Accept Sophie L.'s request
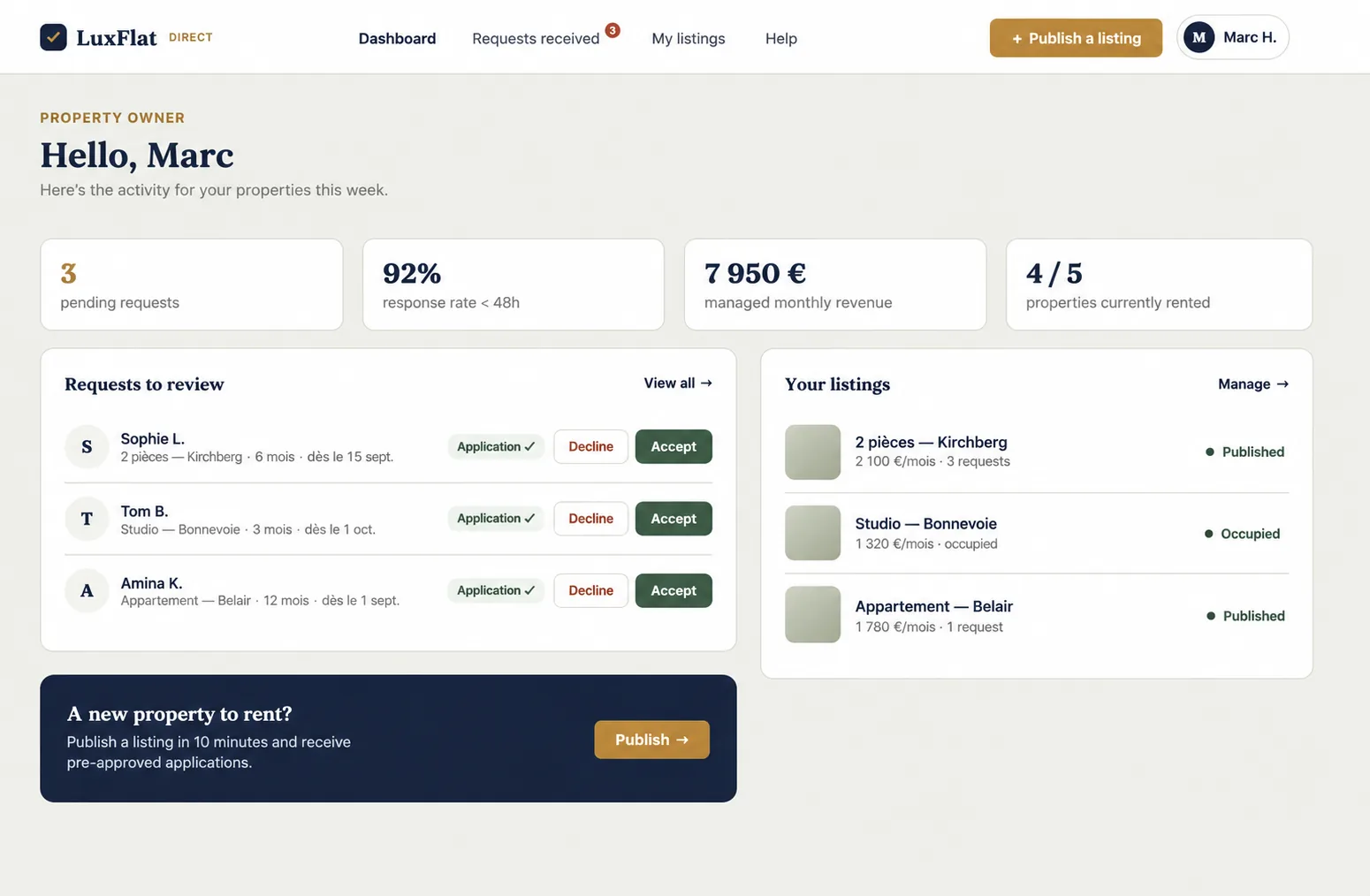The width and height of the screenshot is (1370, 896). [674, 446]
